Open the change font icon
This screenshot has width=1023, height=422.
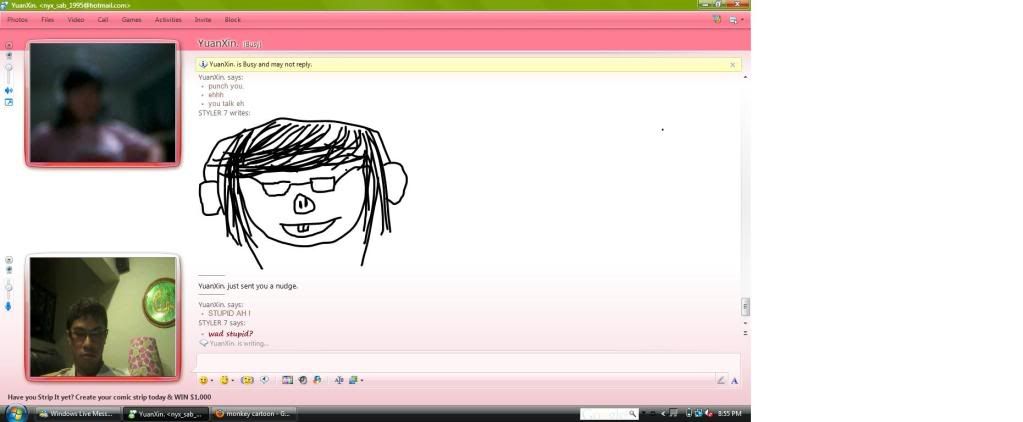point(339,380)
